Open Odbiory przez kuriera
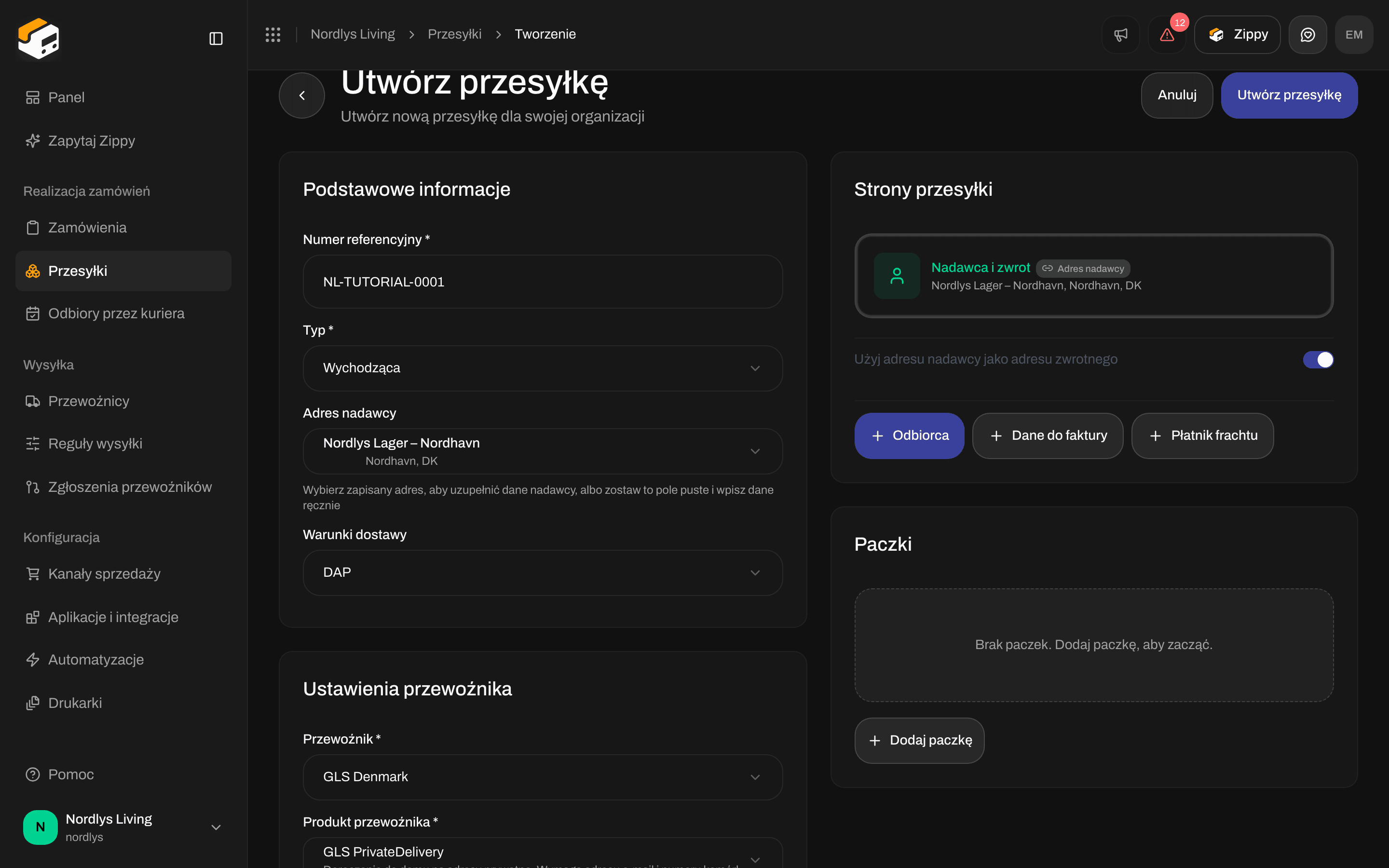1389x868 pixels. pos(123,313)
